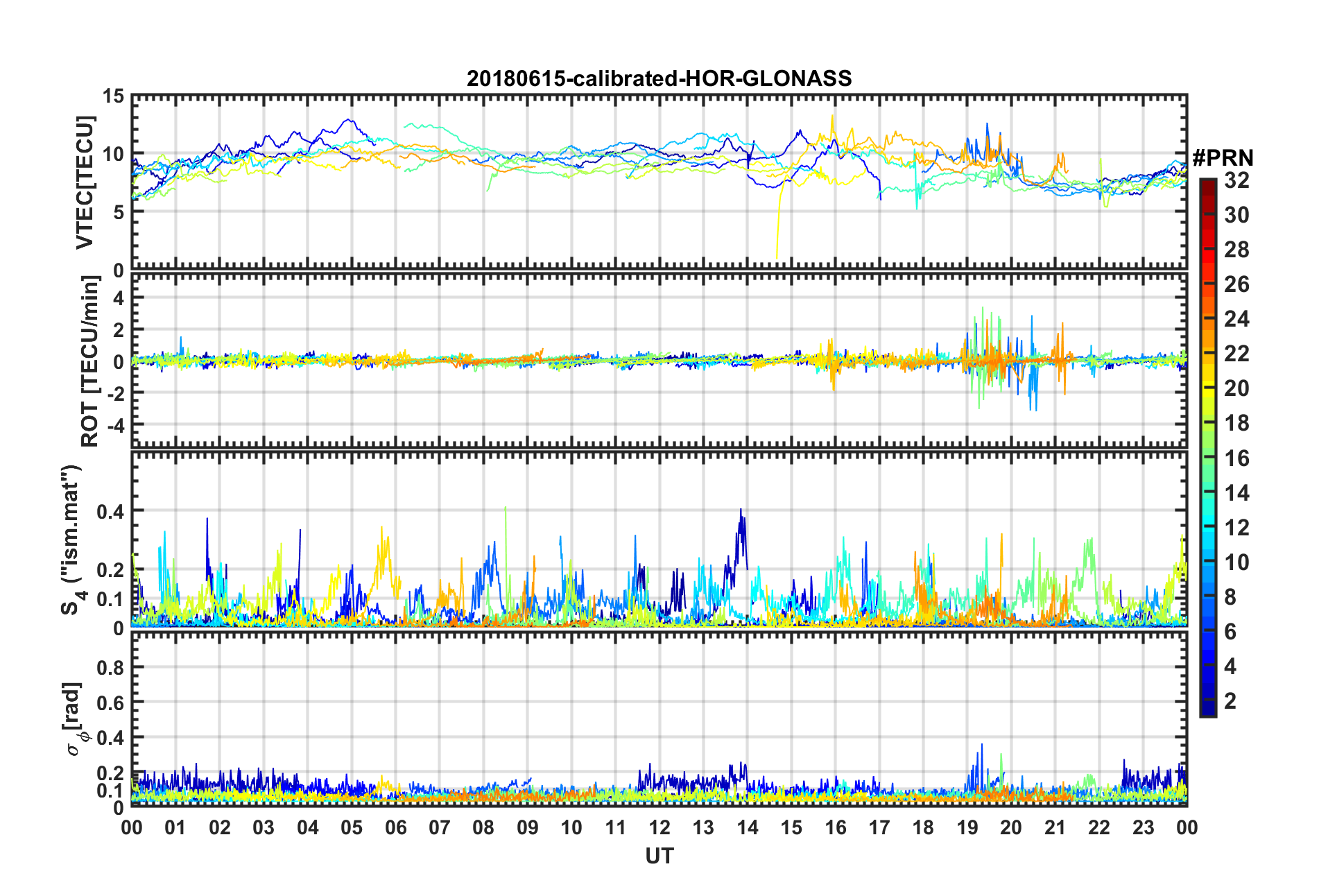Select the ROT [TECU/min] y-axis label

coord(90,361)
